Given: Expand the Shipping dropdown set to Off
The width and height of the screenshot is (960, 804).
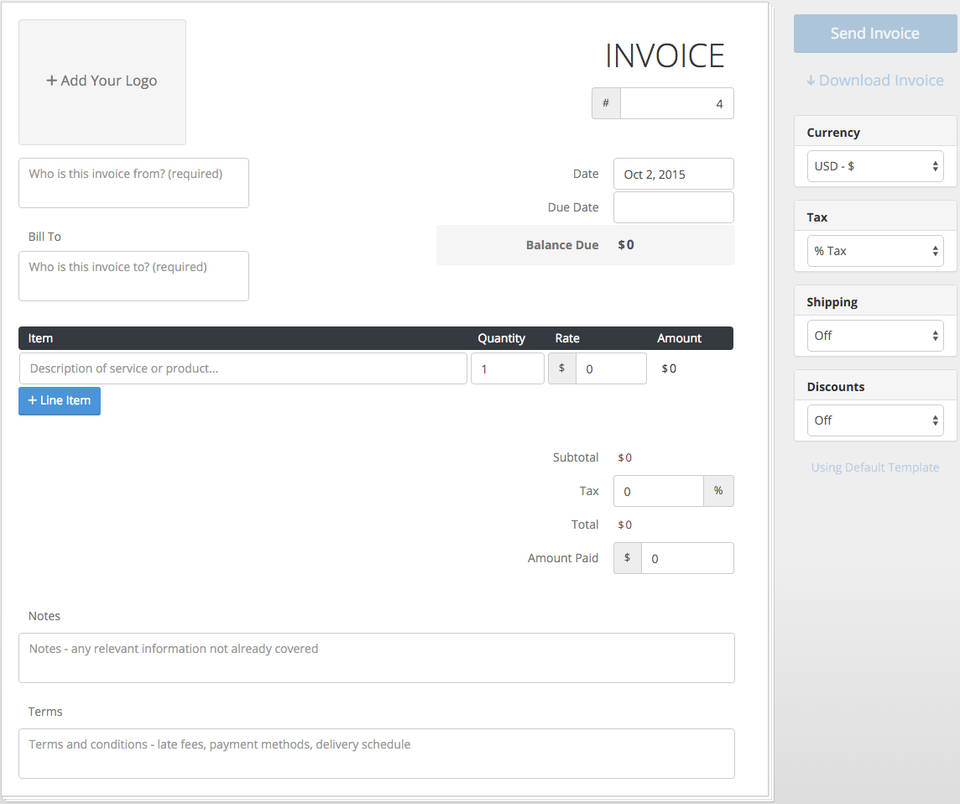Looking at the screenshot, I should pyautogui.click(x=874, y=336).
